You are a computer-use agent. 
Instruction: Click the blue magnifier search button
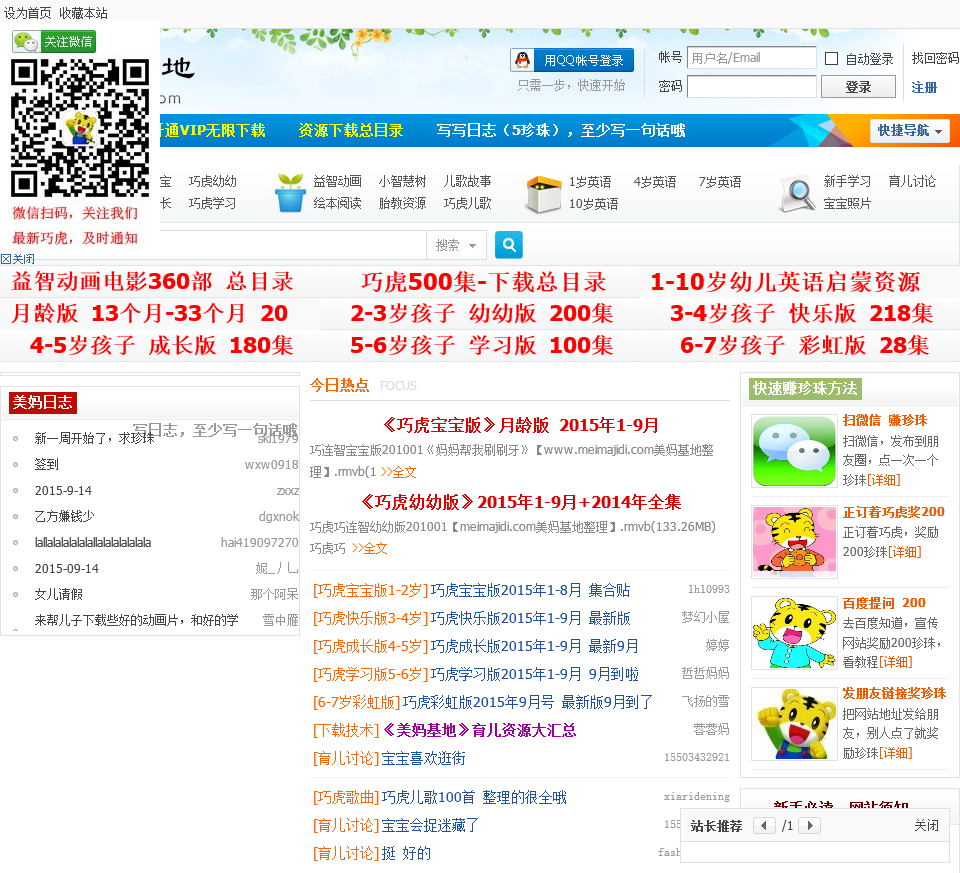pyautogui.click(x=509, y=245)
